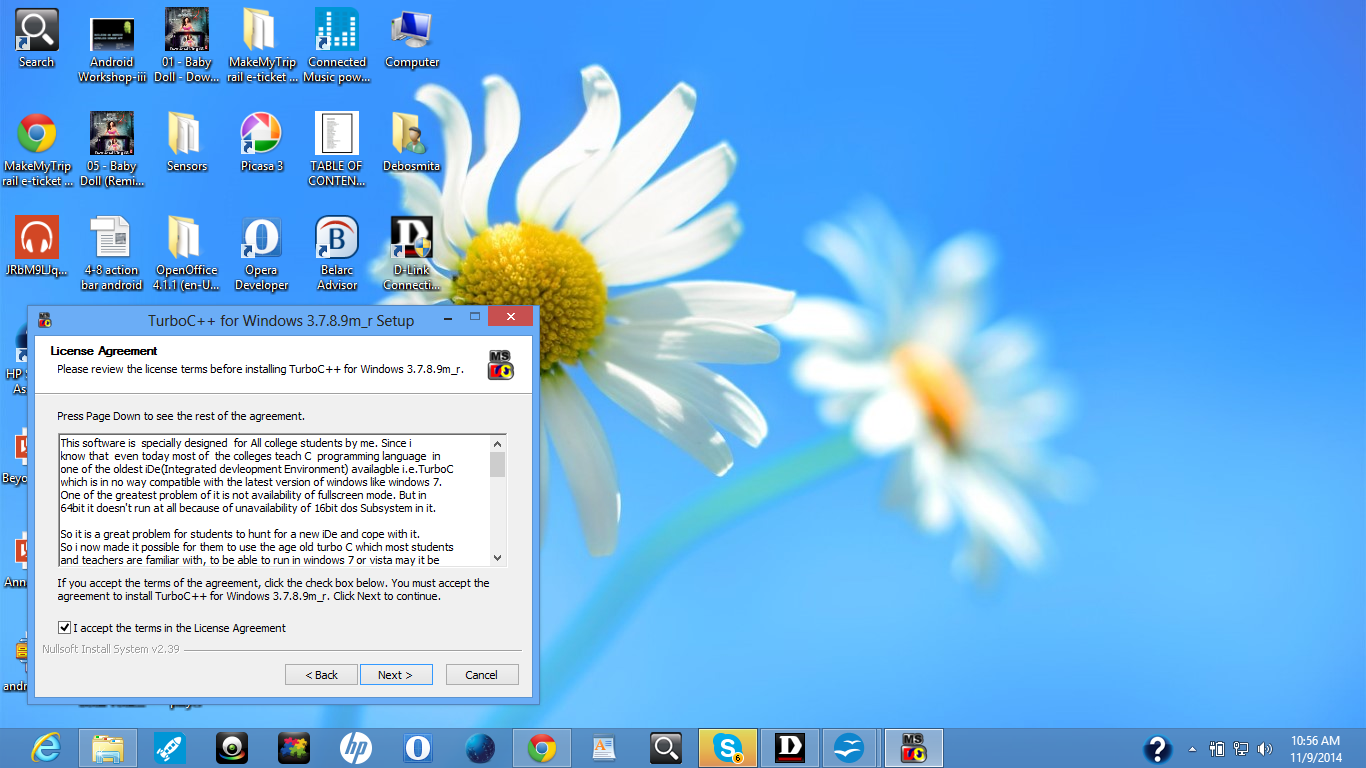The height and width of the screenshot is (768, 1366).
Task: Go Back to previous setup page
Action: [321, 675]
